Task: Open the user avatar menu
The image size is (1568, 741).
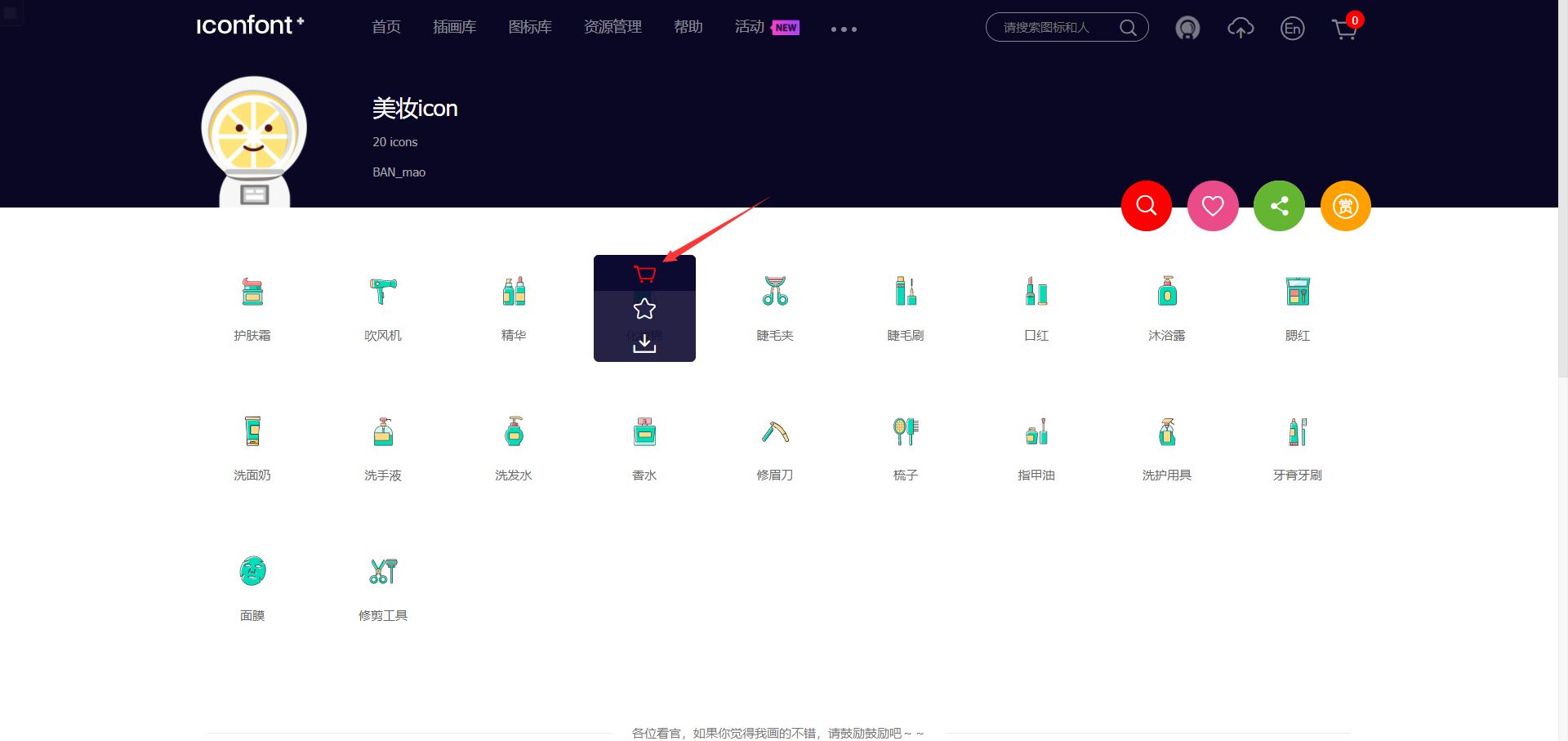Action: click(1187, 29)
